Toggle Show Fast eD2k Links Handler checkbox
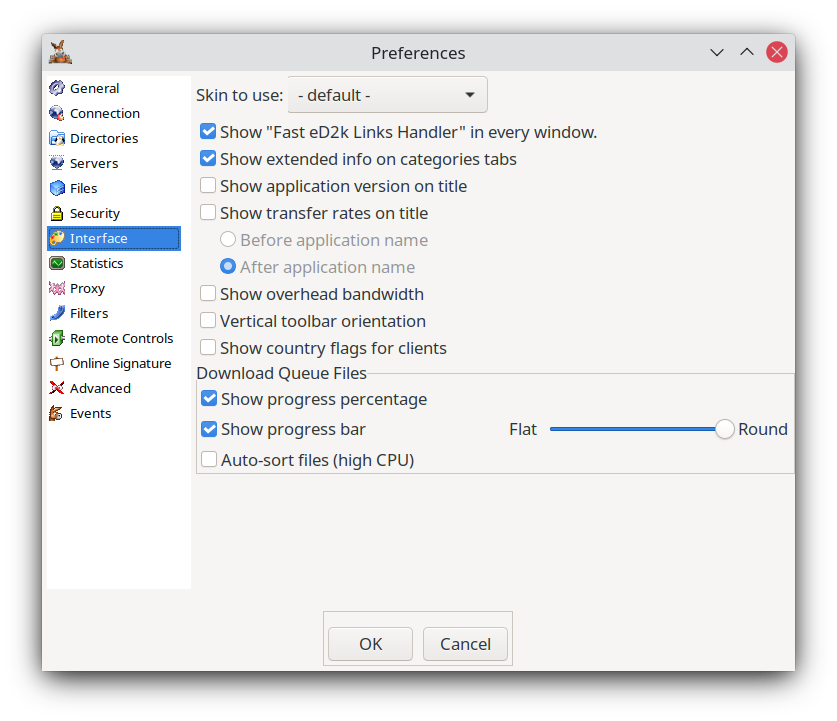Screen dimensions: 837x721 tap(208, 131)
